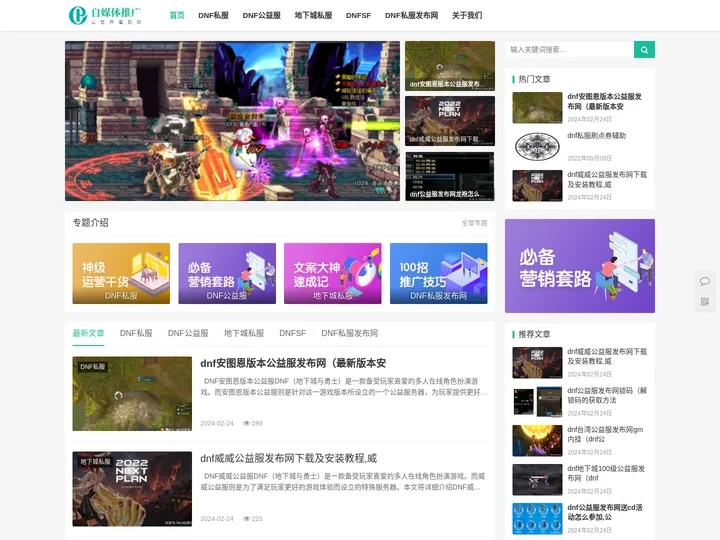Open article title dnf安图恩版本公益服发布网（最新版本安
This screenshot has width=720, height=540.
pos(293,363)
